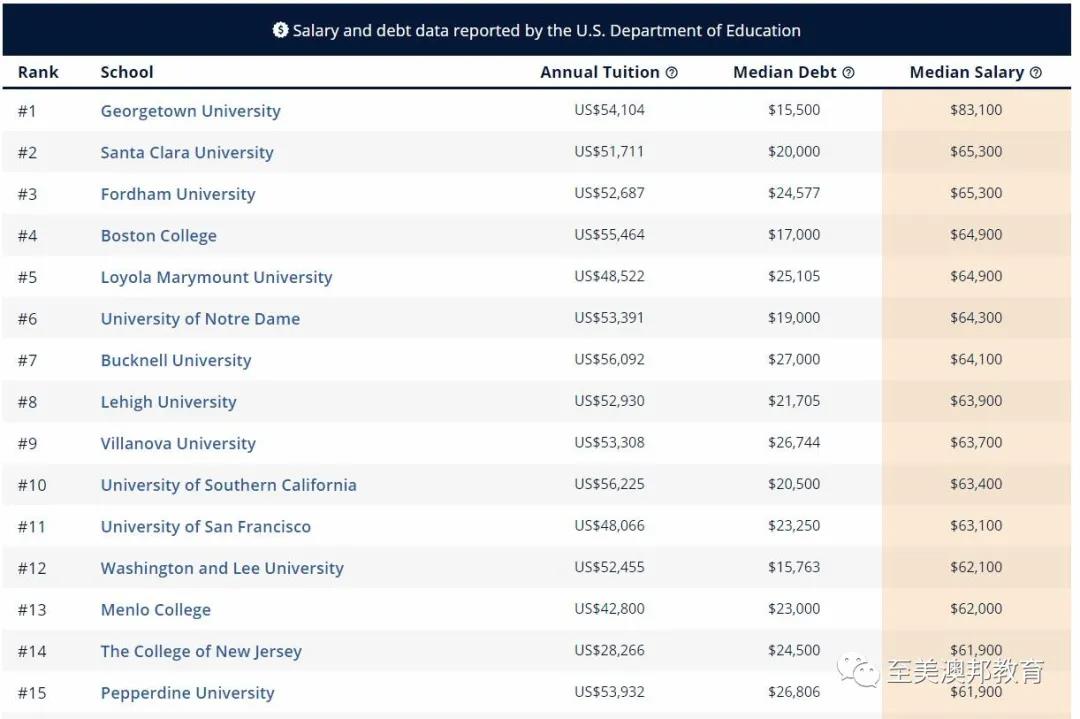The width and height of the screenshot is (1080, 719).
Task: Click the Annual Tuition help question icon
Action: click(672, 72)
